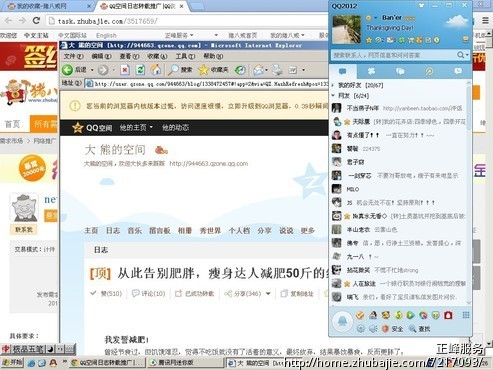This screenshot has height=370, width=493.
Task: Open the 评论(10) comments link
Action: (149, 294)
